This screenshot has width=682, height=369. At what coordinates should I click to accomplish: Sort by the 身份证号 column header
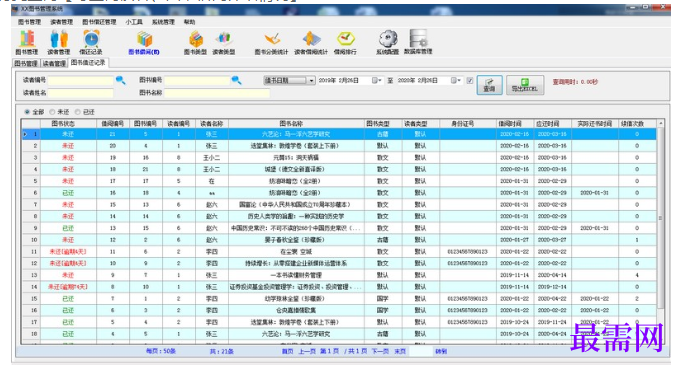click(x=468, y=124)
